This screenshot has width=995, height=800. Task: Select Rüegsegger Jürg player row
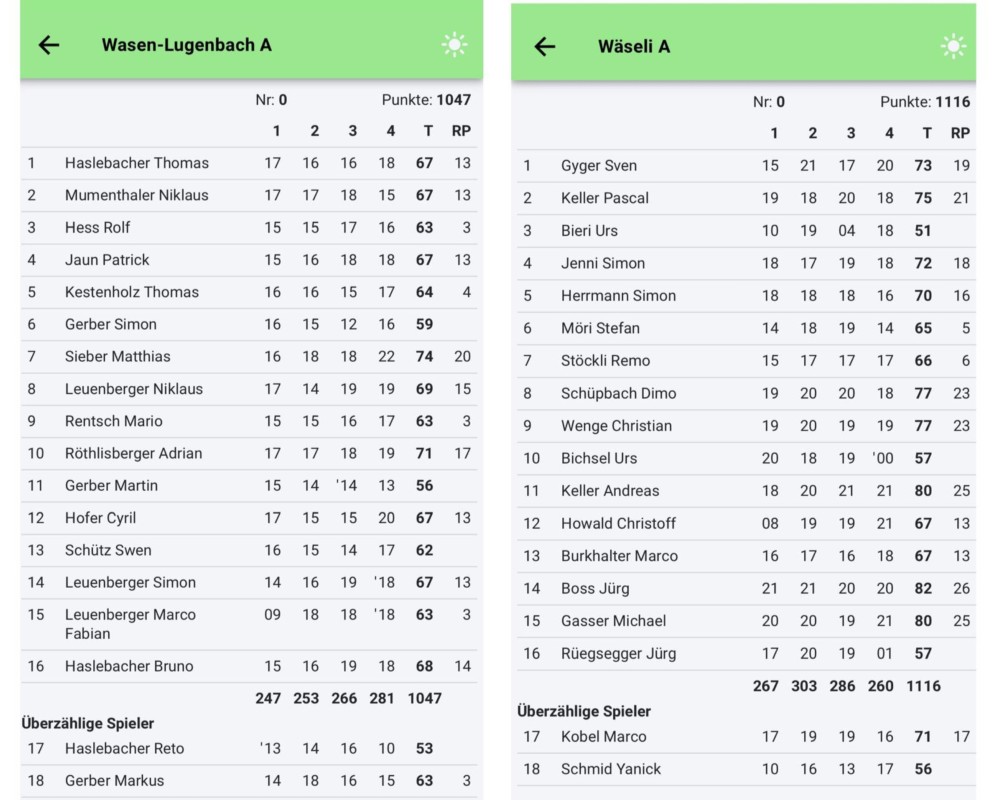click(x=618, y=654)
